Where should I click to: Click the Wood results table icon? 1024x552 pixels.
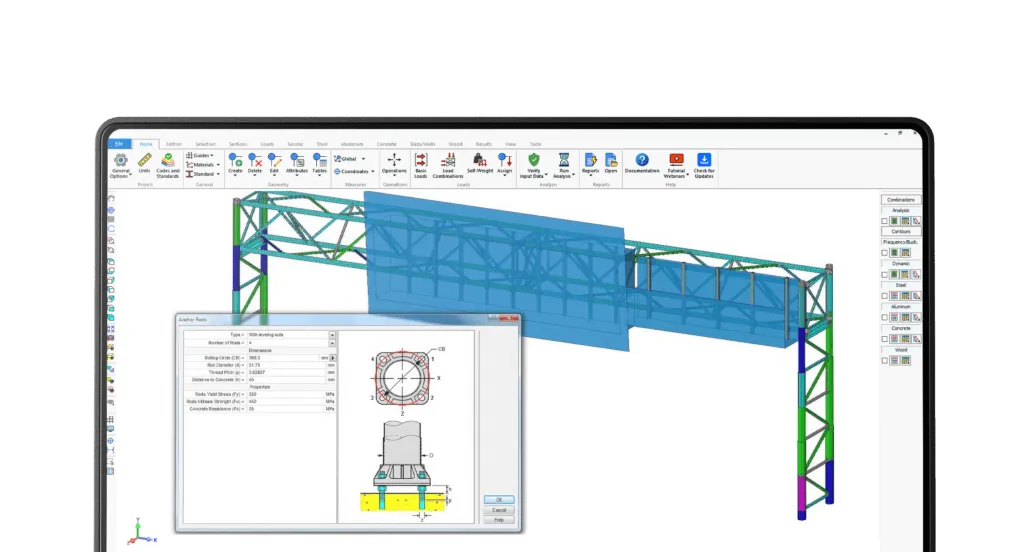point(905,361)
